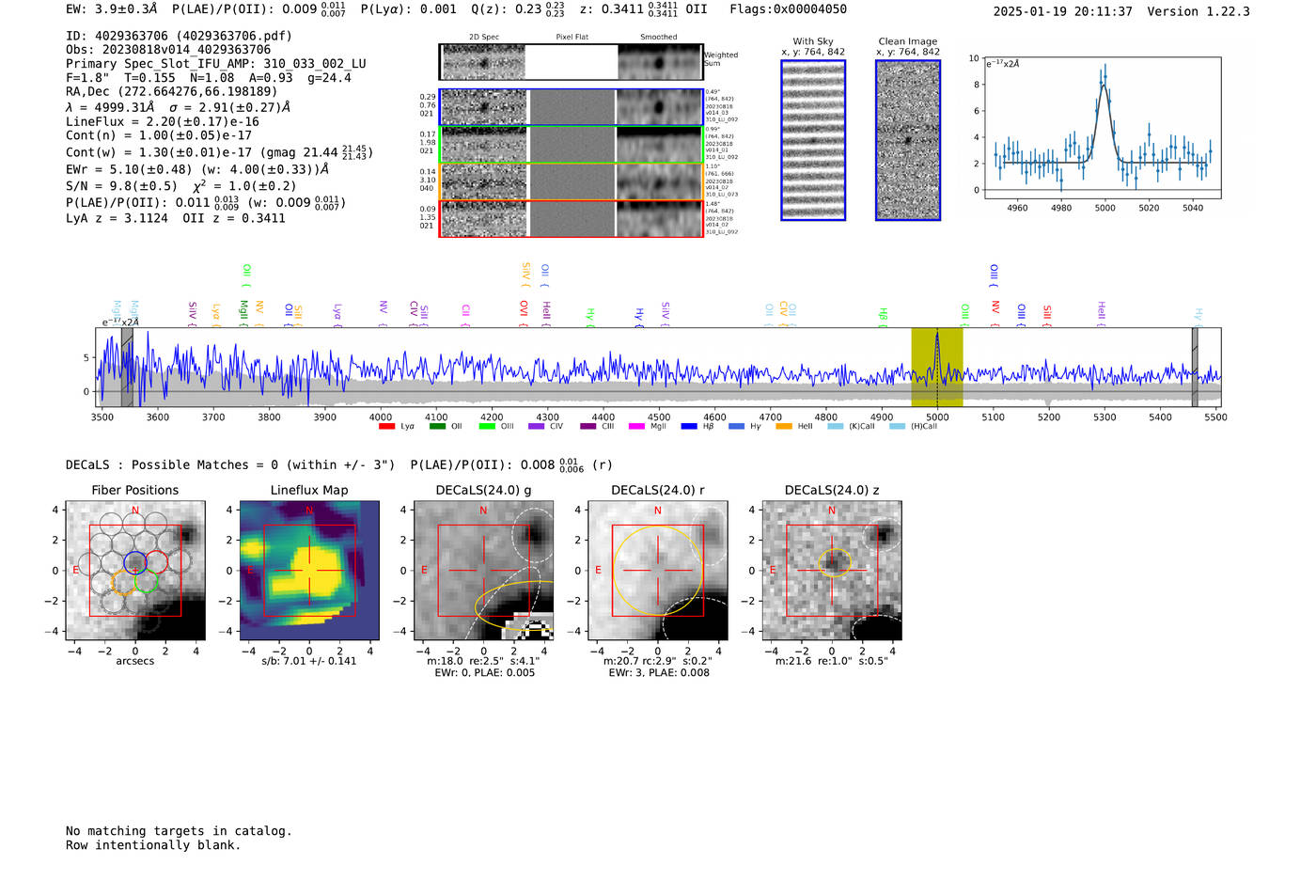The width and height of the screenshot is (1316, 896).
Task: Click the gray shaded band near 3550 Å
Action: [x=127, y=368]
